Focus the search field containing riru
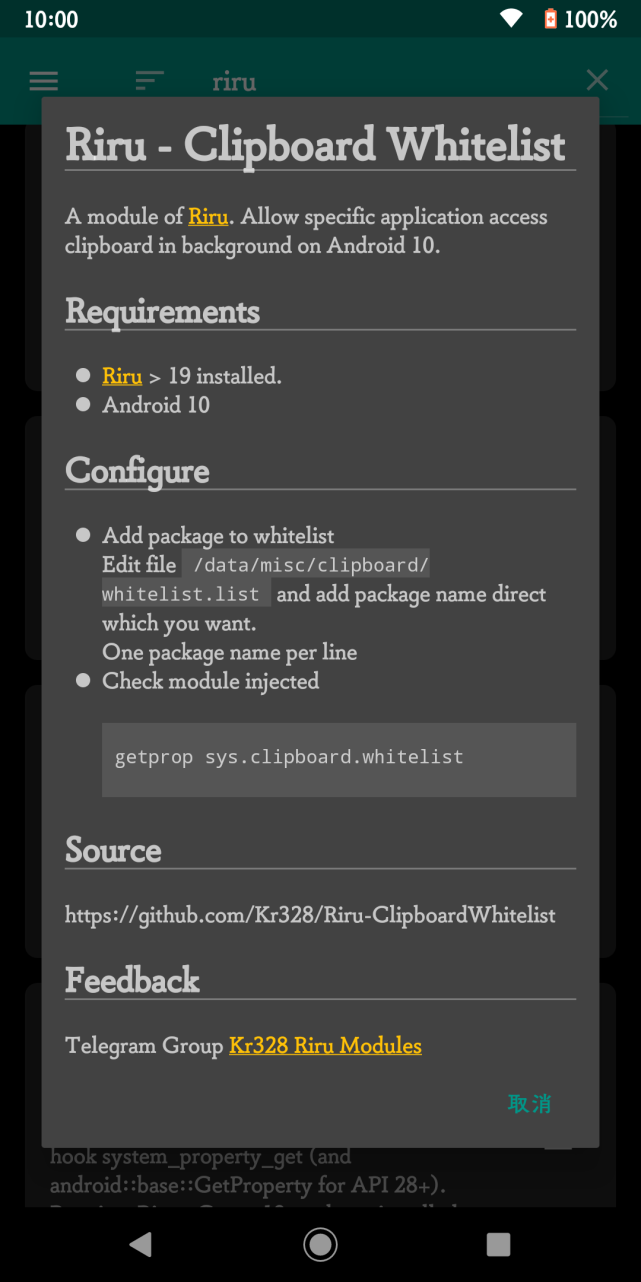Image resolution: width=641 pixels, height=1282 pixels. [380, 81]
